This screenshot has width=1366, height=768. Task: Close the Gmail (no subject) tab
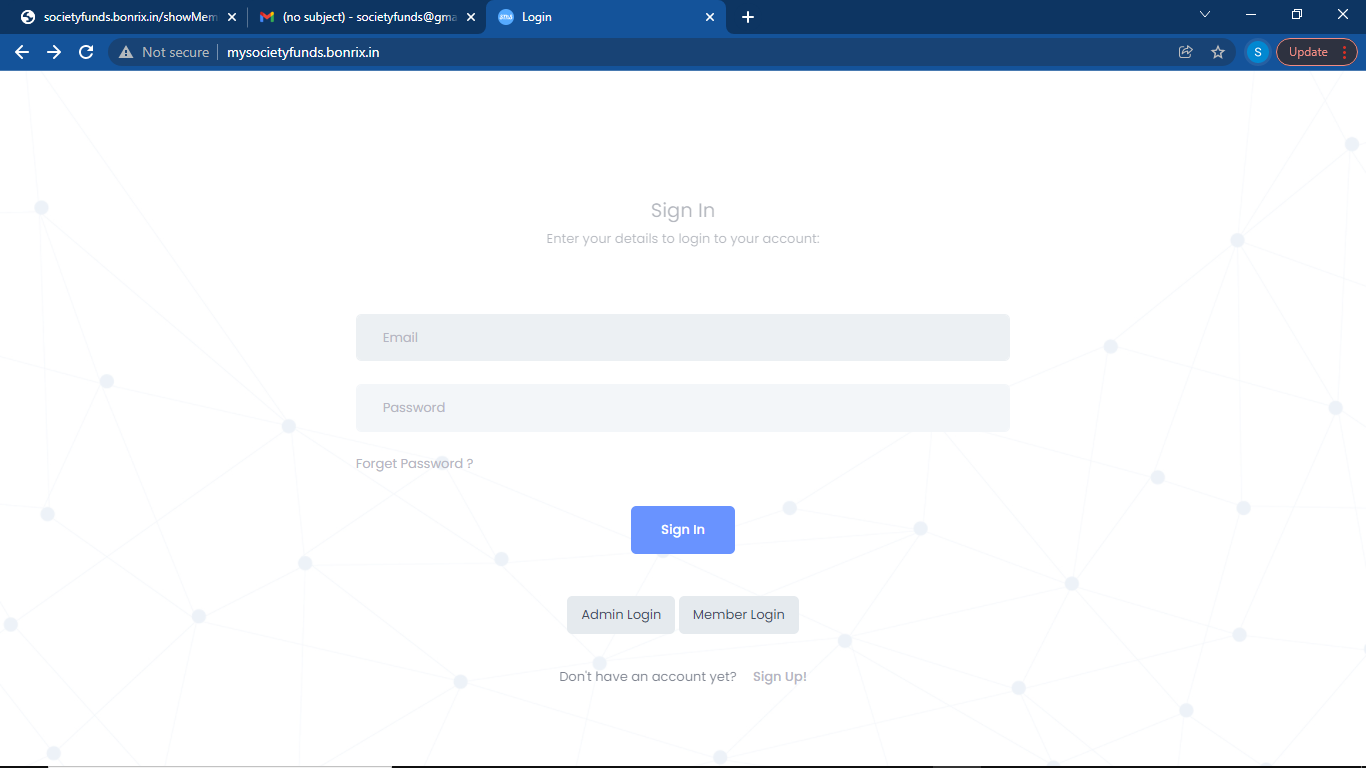(x=470, y=17)
